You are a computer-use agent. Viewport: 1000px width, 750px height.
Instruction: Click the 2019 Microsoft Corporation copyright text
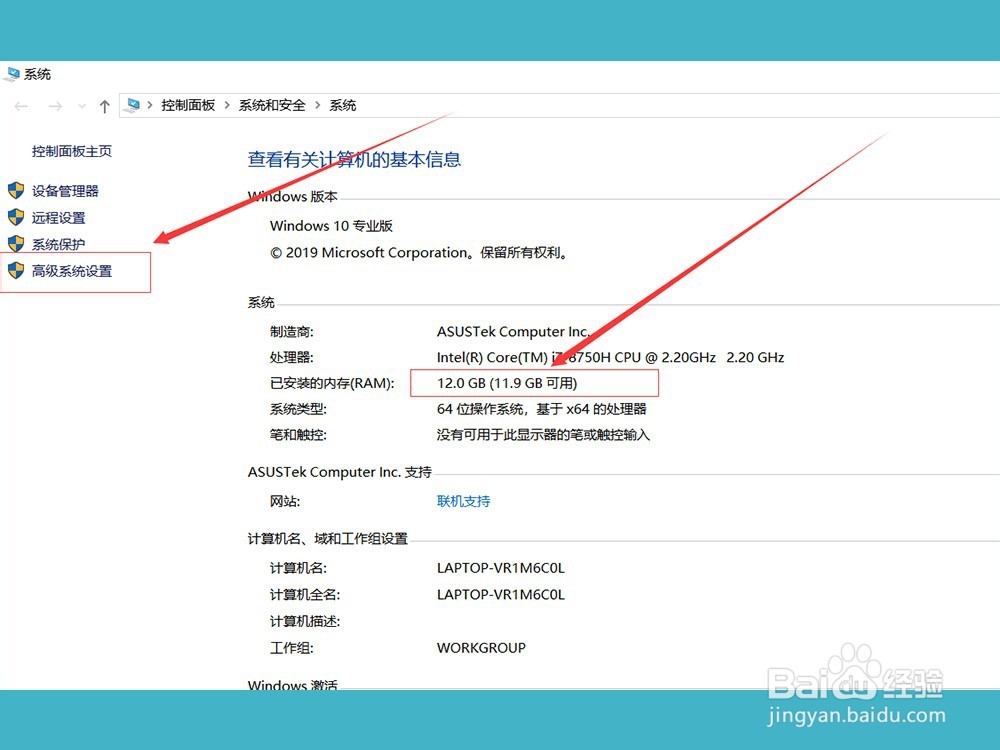tap(419, 253)
